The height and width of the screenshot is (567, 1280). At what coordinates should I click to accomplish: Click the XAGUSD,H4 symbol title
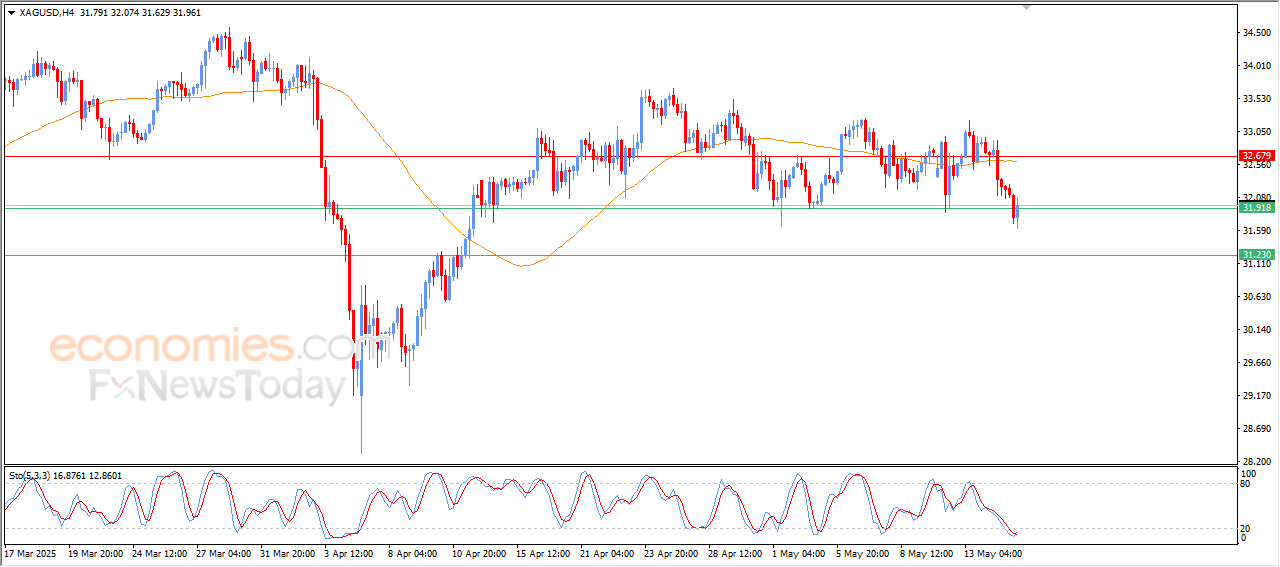[47, 13]
